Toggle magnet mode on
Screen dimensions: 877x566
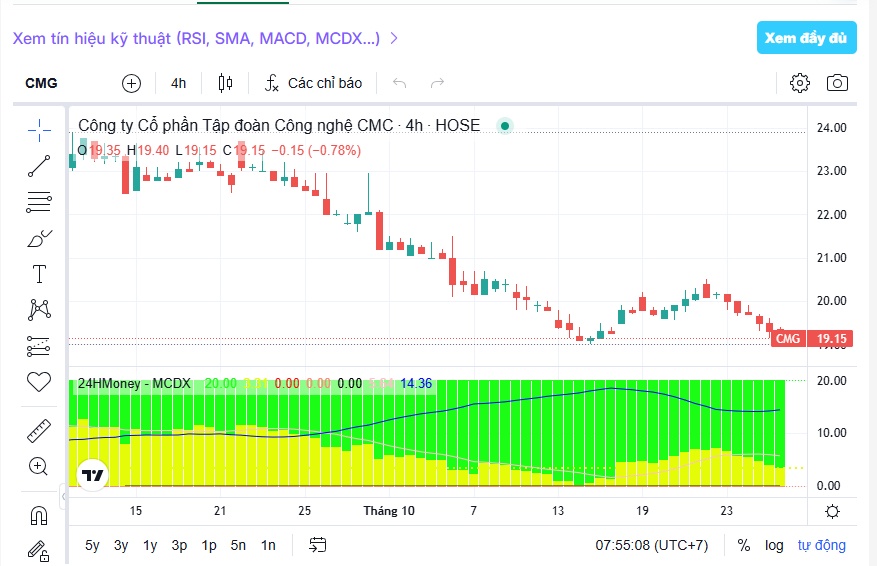coord(39,516)
